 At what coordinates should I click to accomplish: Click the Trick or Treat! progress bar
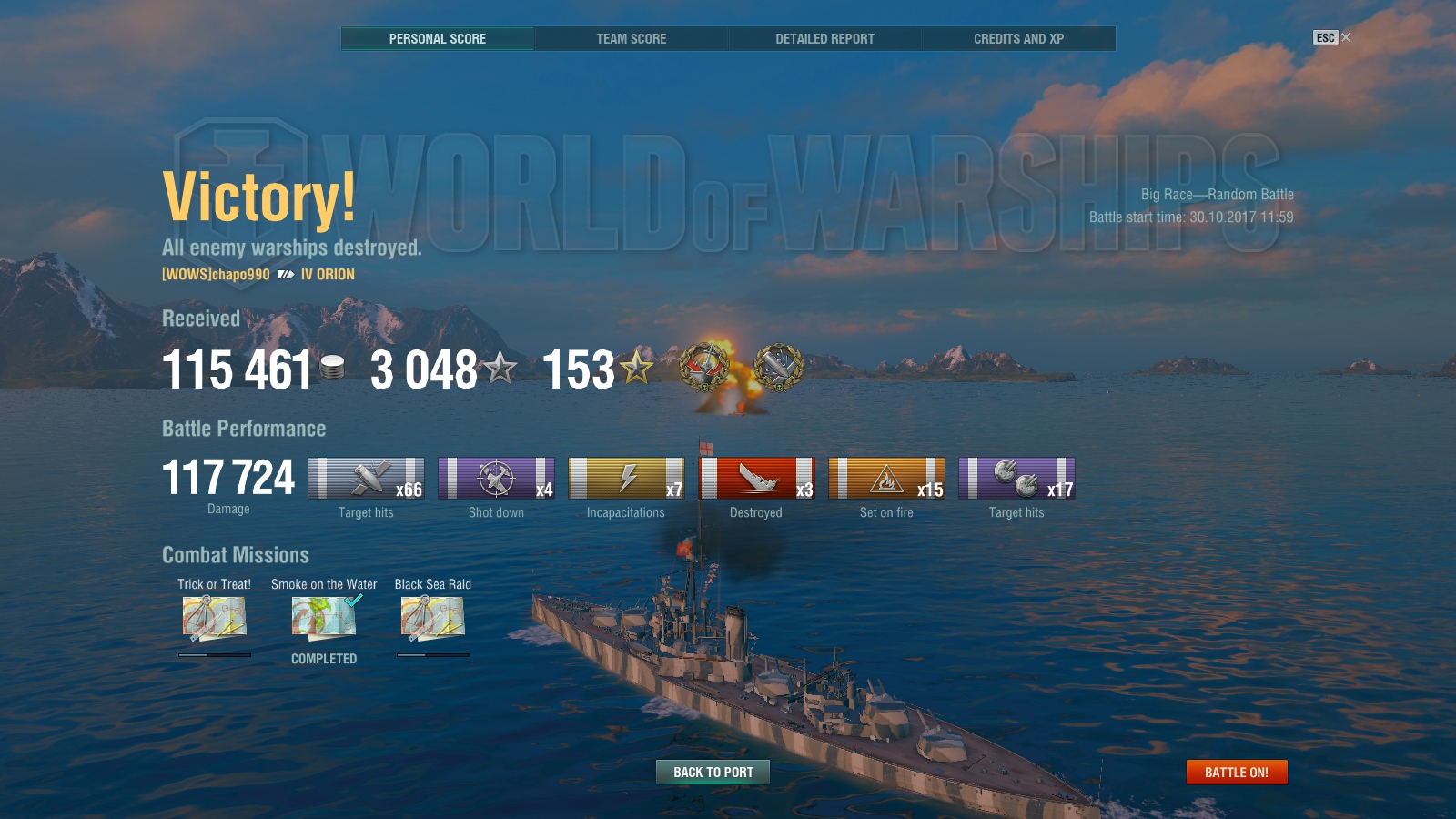coord(215,654)
